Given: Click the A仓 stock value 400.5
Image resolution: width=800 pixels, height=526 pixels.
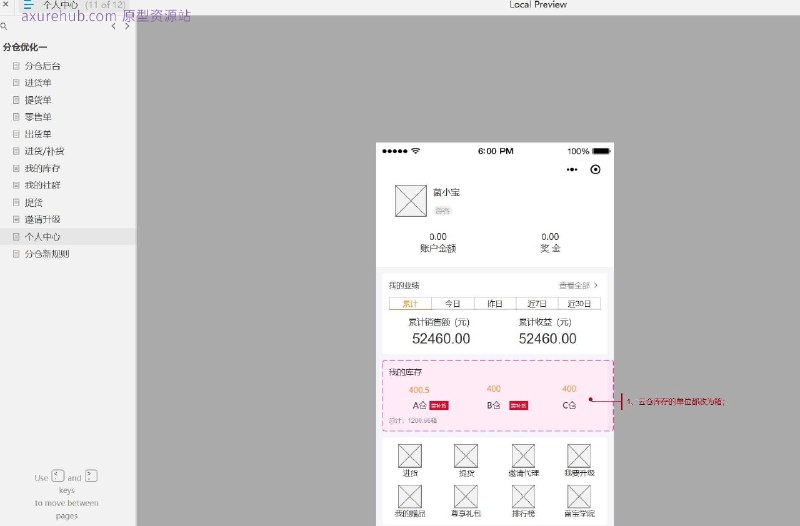Looking at the screenshot, I should point(419,390).
